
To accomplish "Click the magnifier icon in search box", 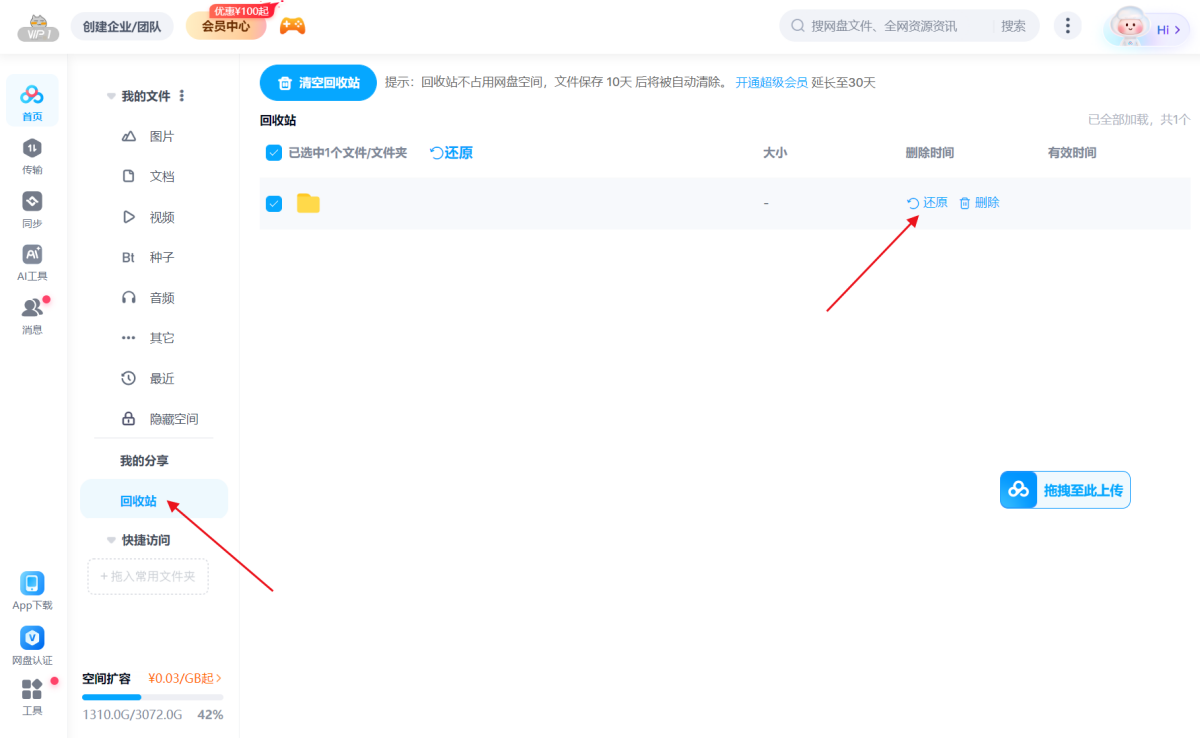I will pos(798,26).
